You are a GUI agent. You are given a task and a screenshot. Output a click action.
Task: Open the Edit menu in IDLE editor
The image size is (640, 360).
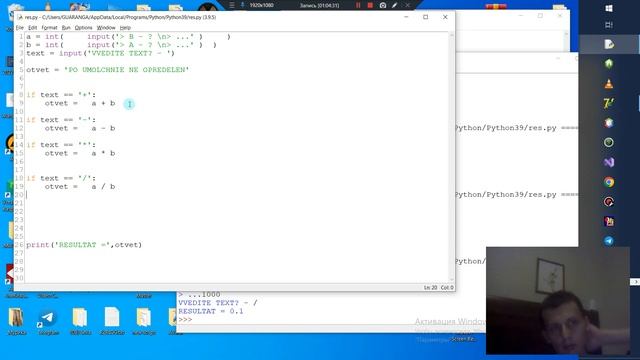point(33,28)
